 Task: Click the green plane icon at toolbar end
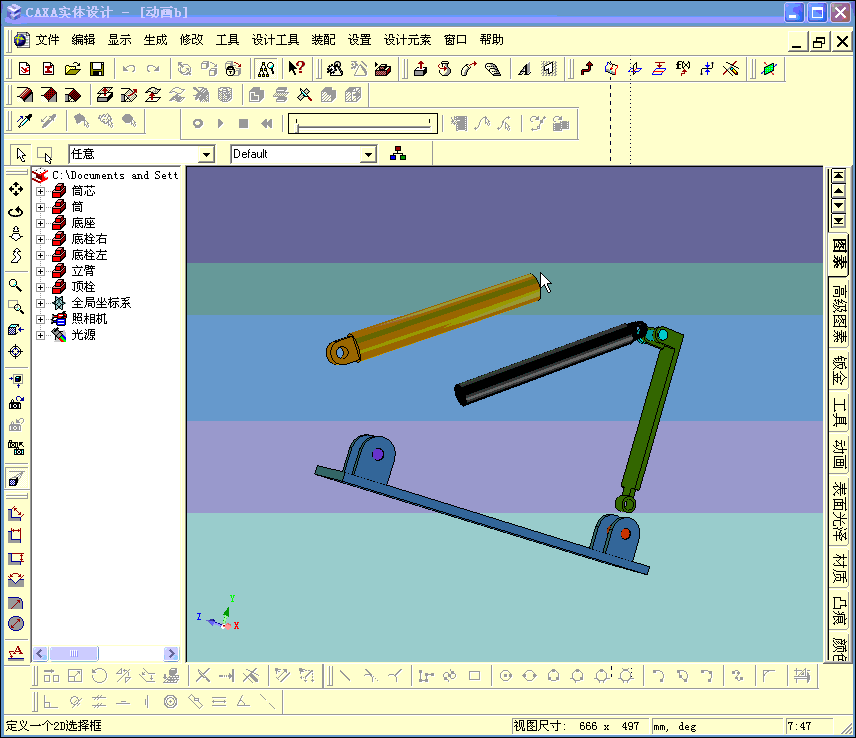click(769, 69)
